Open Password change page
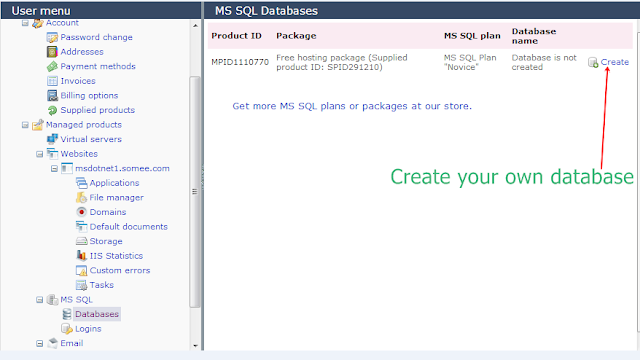The image size is (640, 360). click(x=96, y=37)
